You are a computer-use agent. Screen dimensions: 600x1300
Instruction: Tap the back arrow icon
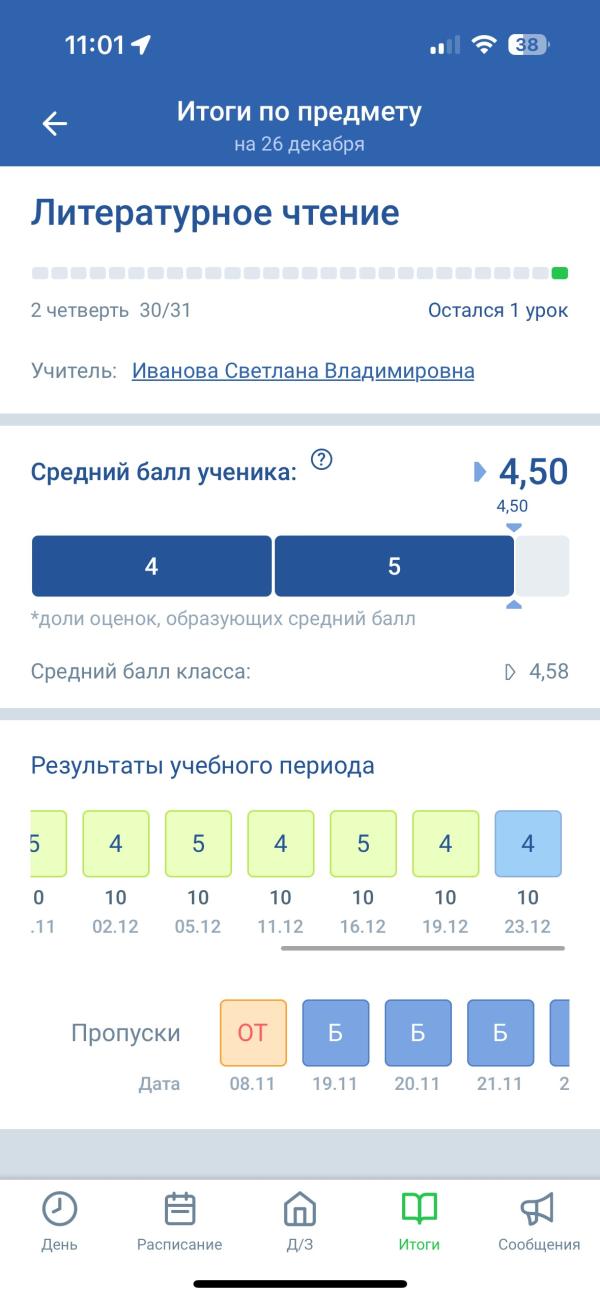54,123
